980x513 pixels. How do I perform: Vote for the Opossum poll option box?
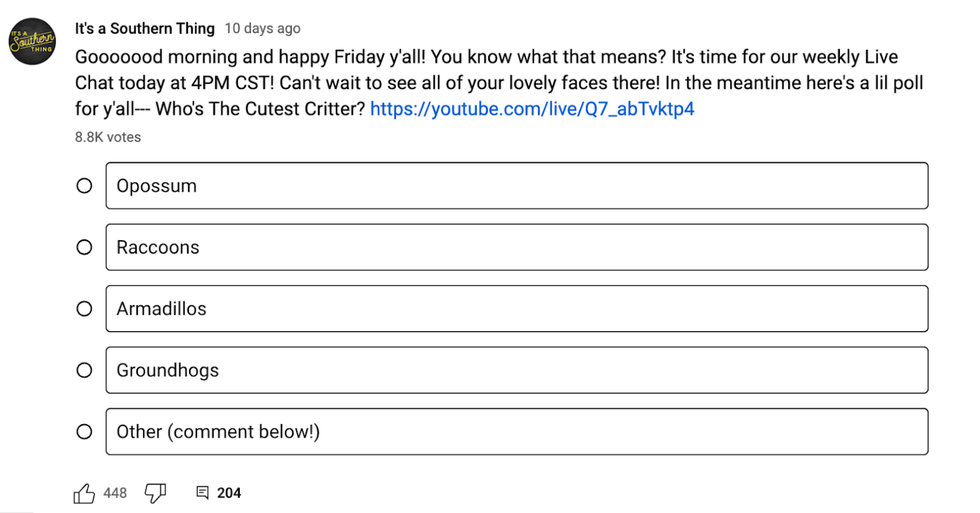pyautogui.click(x=516, y=186)
